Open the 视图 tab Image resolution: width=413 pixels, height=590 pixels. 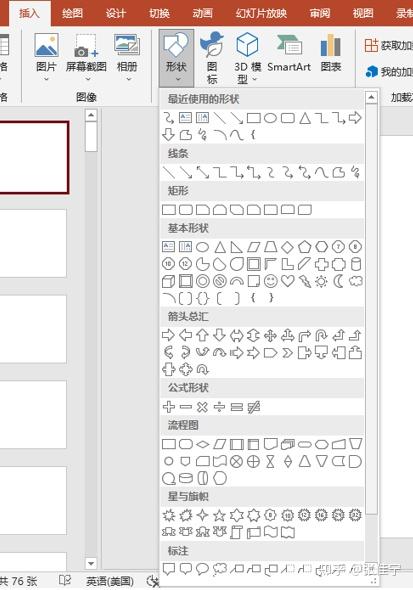pos(363,13)
